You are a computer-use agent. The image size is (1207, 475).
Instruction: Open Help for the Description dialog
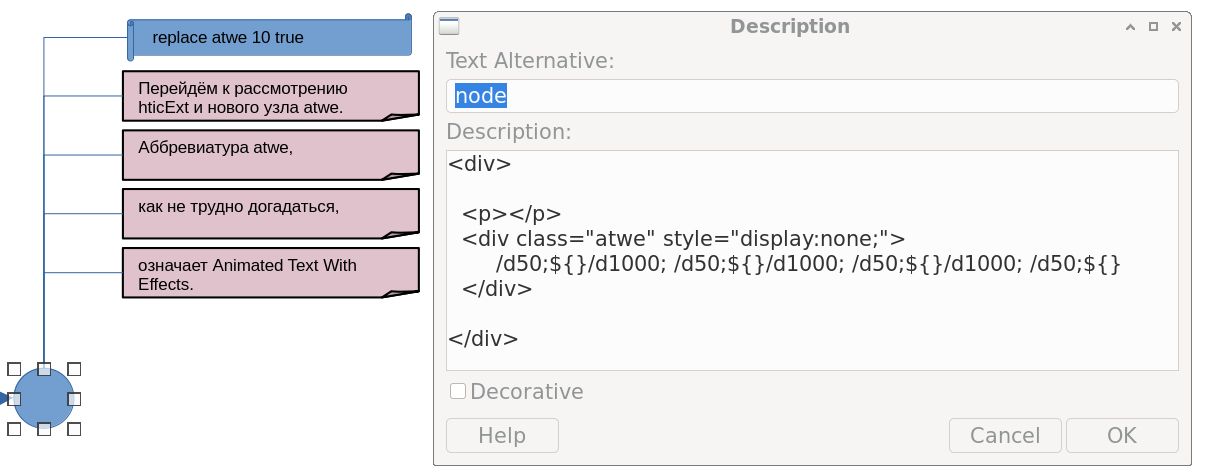(502, 435)
